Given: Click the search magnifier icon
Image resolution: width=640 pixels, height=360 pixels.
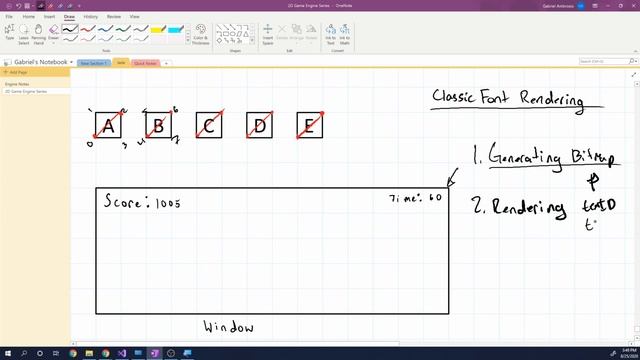Looking at the screenshot, I should point(631,61).
